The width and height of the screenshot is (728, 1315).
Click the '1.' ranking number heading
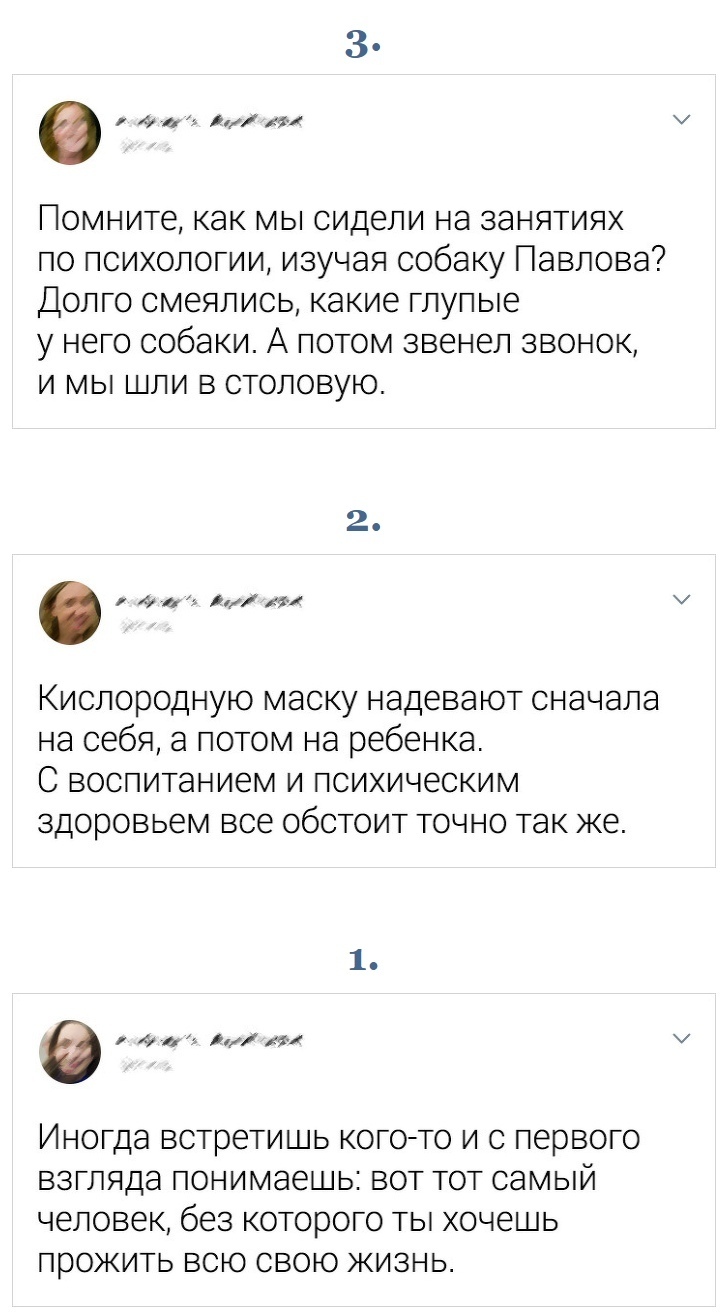point(363,961)
